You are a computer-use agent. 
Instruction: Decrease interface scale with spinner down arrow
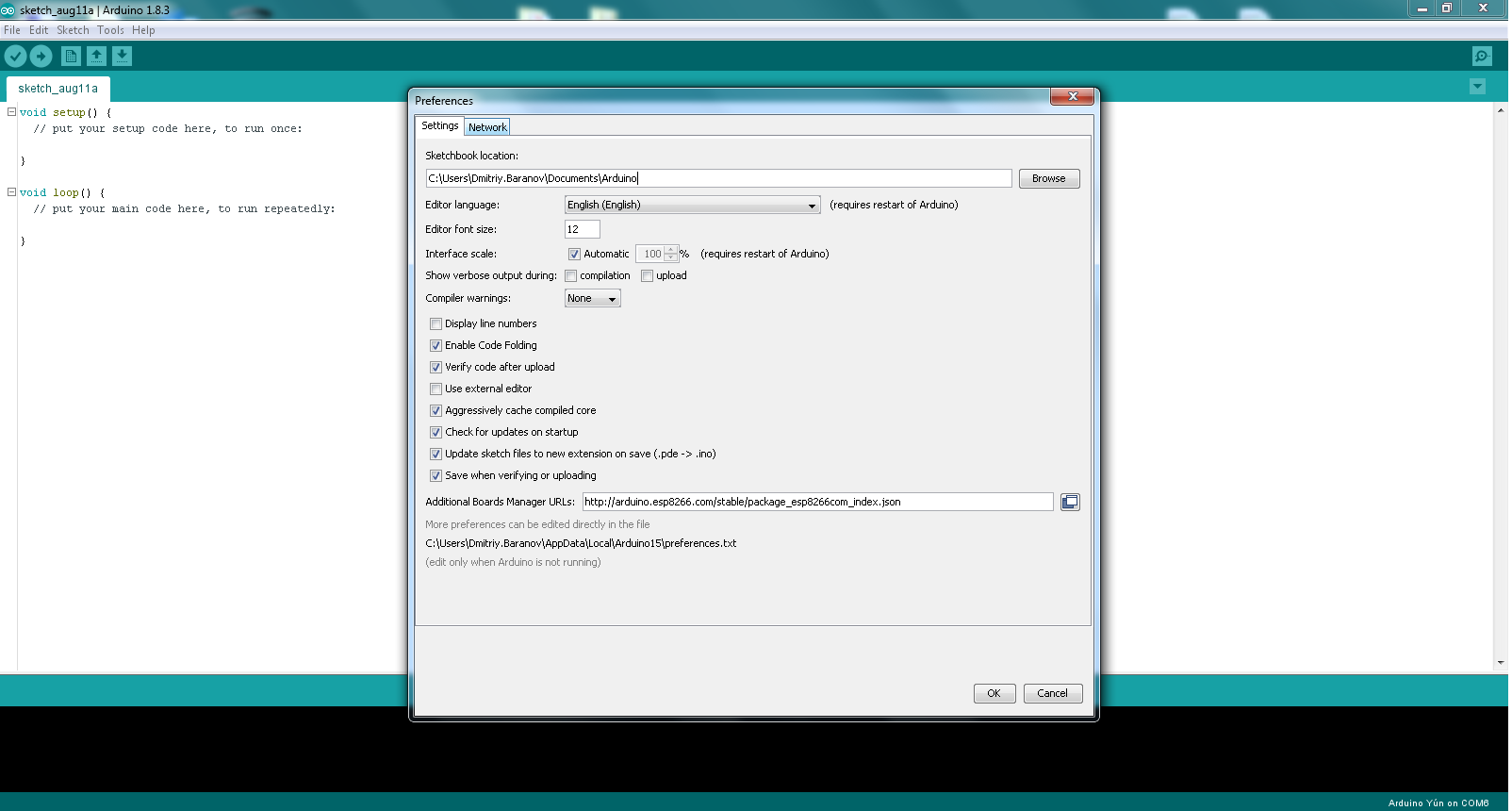(x=671, y=257)
